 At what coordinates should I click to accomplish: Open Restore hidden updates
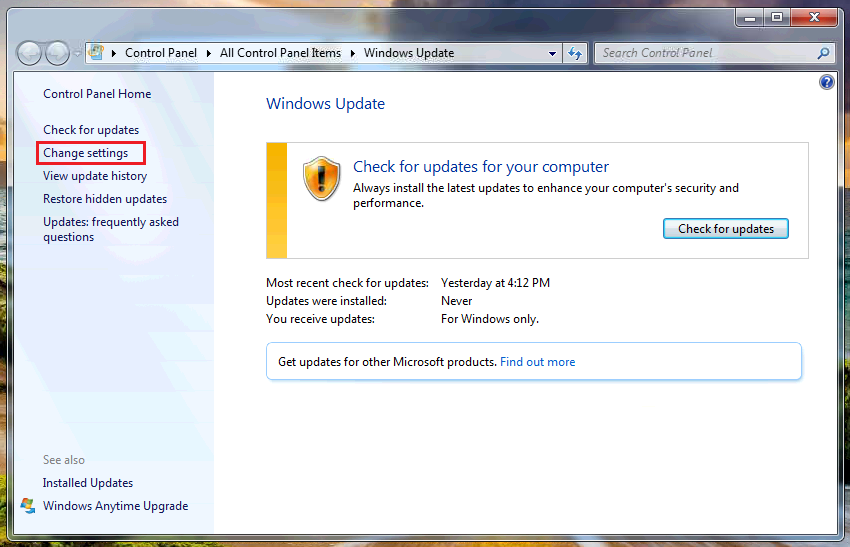[x=105, y=199]
